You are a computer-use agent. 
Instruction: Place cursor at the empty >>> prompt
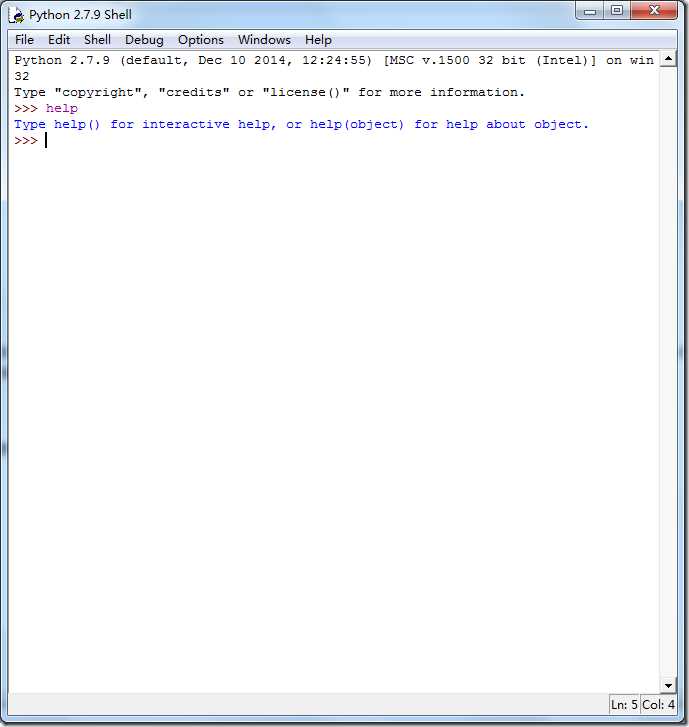[x=46, y=140]
